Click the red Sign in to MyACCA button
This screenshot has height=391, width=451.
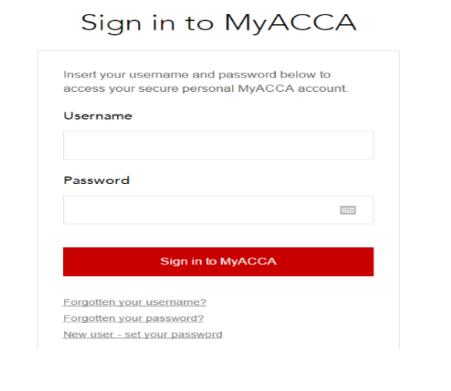[218, 261]
